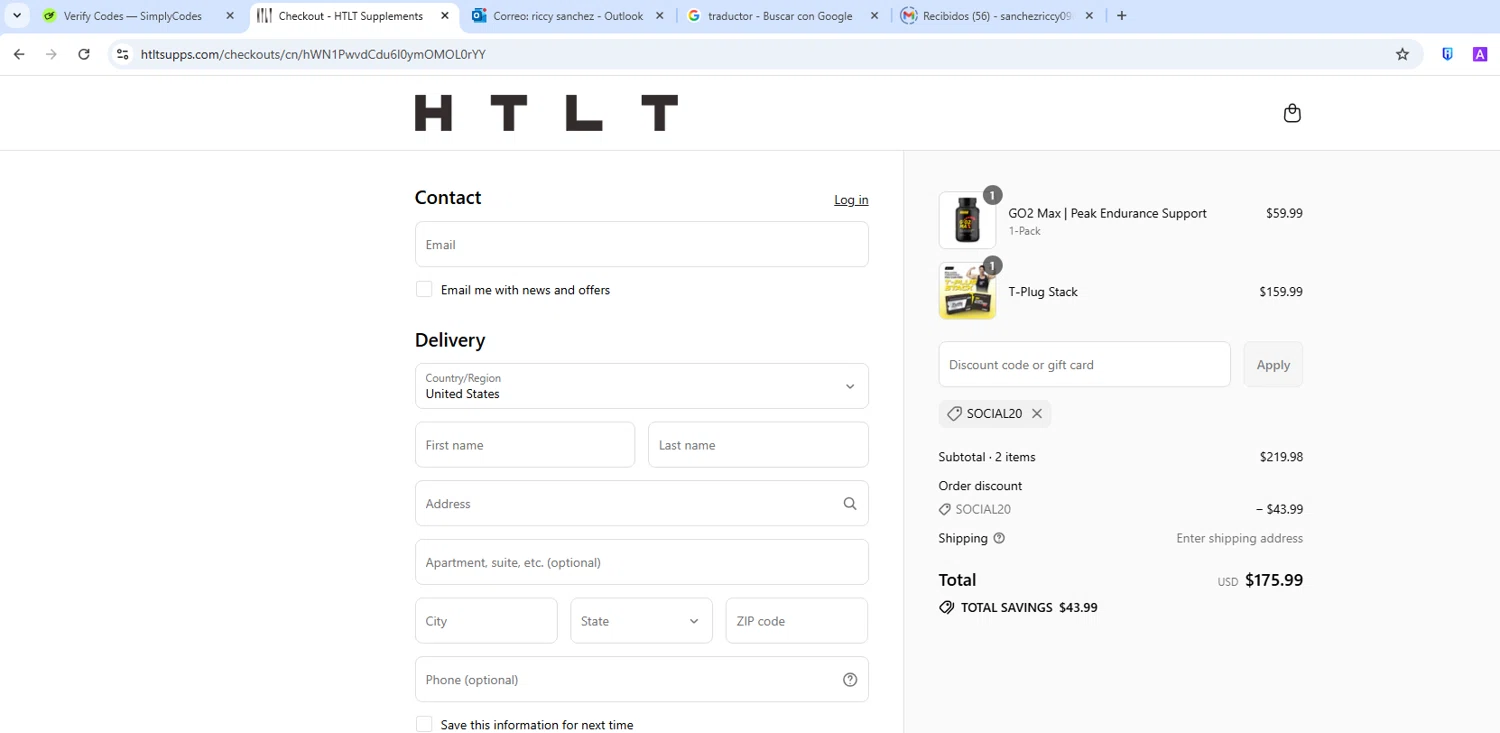Image resolution: width=1500 pixels, height=733 pixels.
Task: Click the T-Plug Stack product name
Action: (x=1043, y=292)
